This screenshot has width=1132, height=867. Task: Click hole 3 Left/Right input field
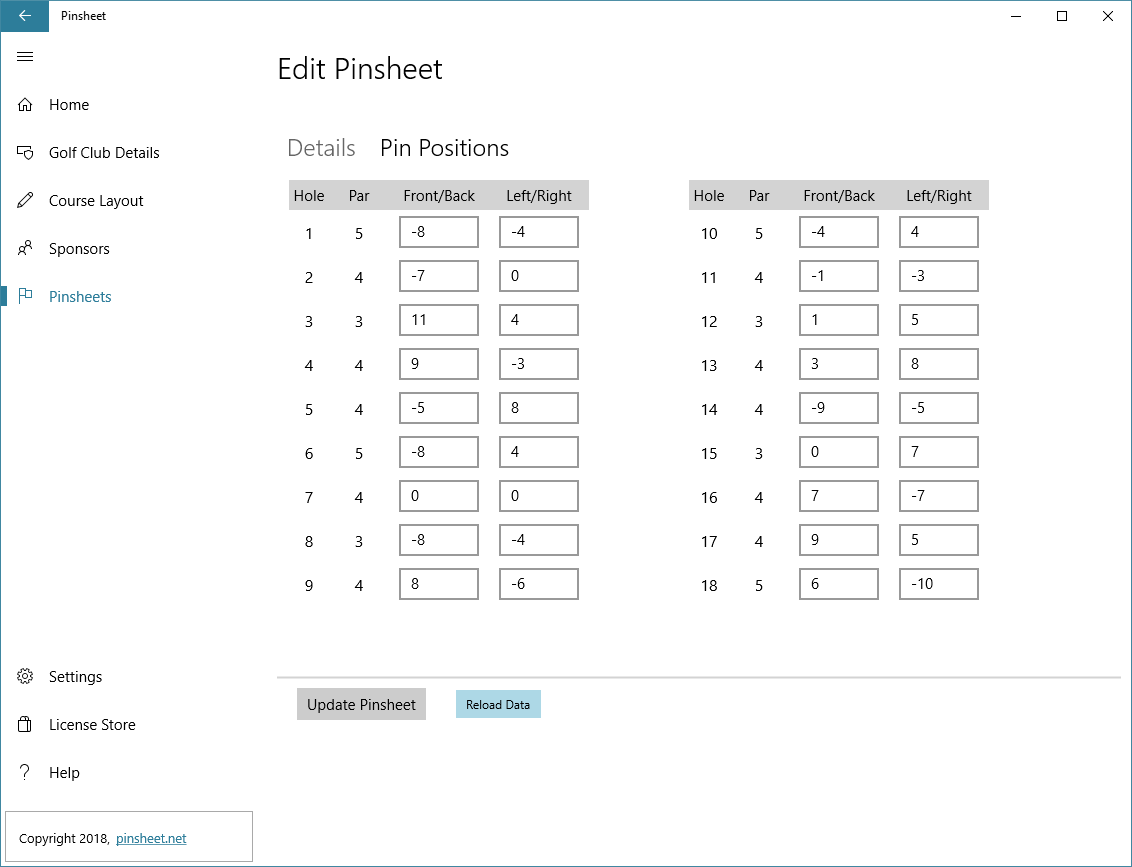(x=539, y=320)
